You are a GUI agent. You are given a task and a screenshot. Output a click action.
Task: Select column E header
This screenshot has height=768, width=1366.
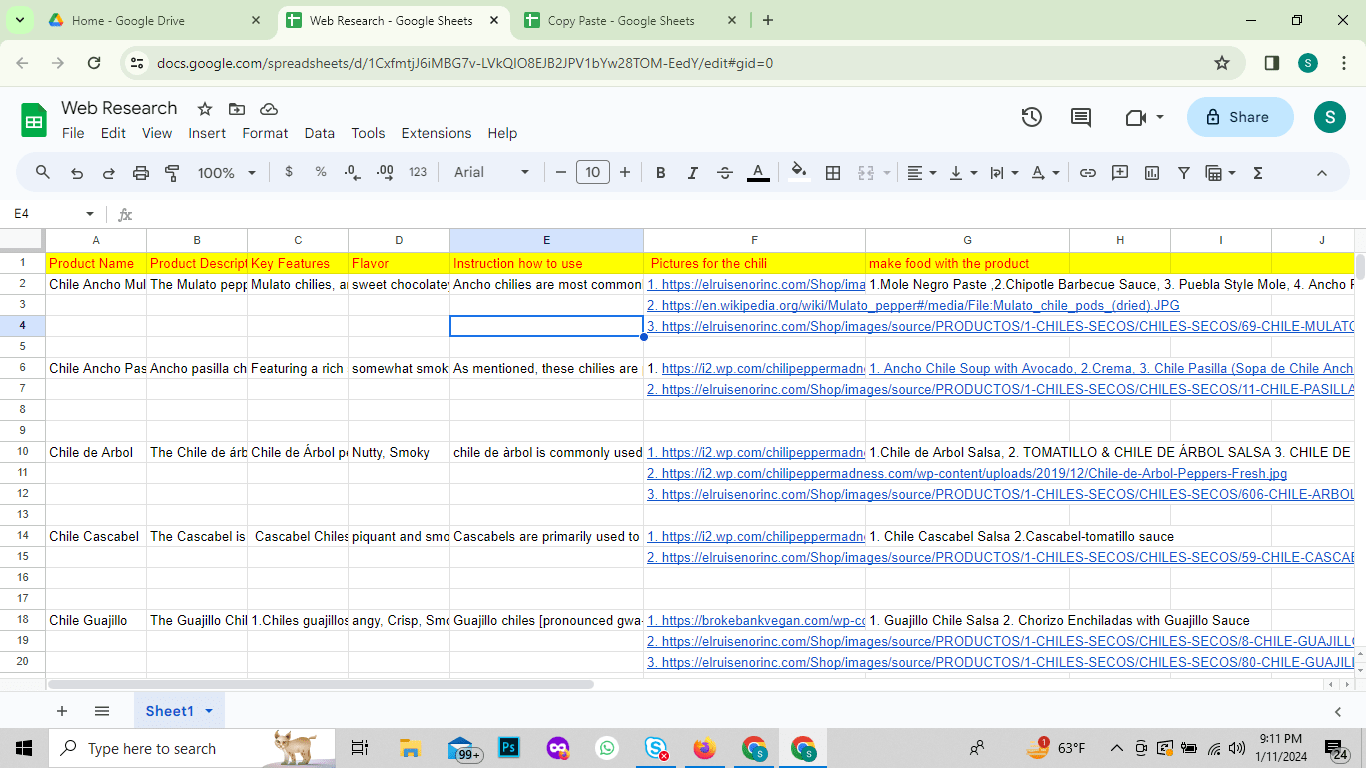(x=546, y=240)
